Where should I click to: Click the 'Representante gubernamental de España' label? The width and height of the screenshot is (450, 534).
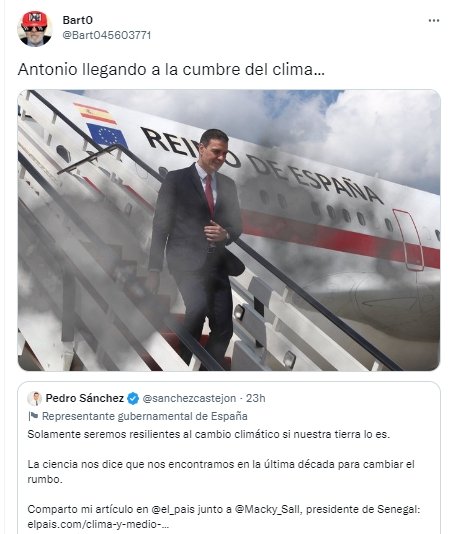[x=145, y=416]
